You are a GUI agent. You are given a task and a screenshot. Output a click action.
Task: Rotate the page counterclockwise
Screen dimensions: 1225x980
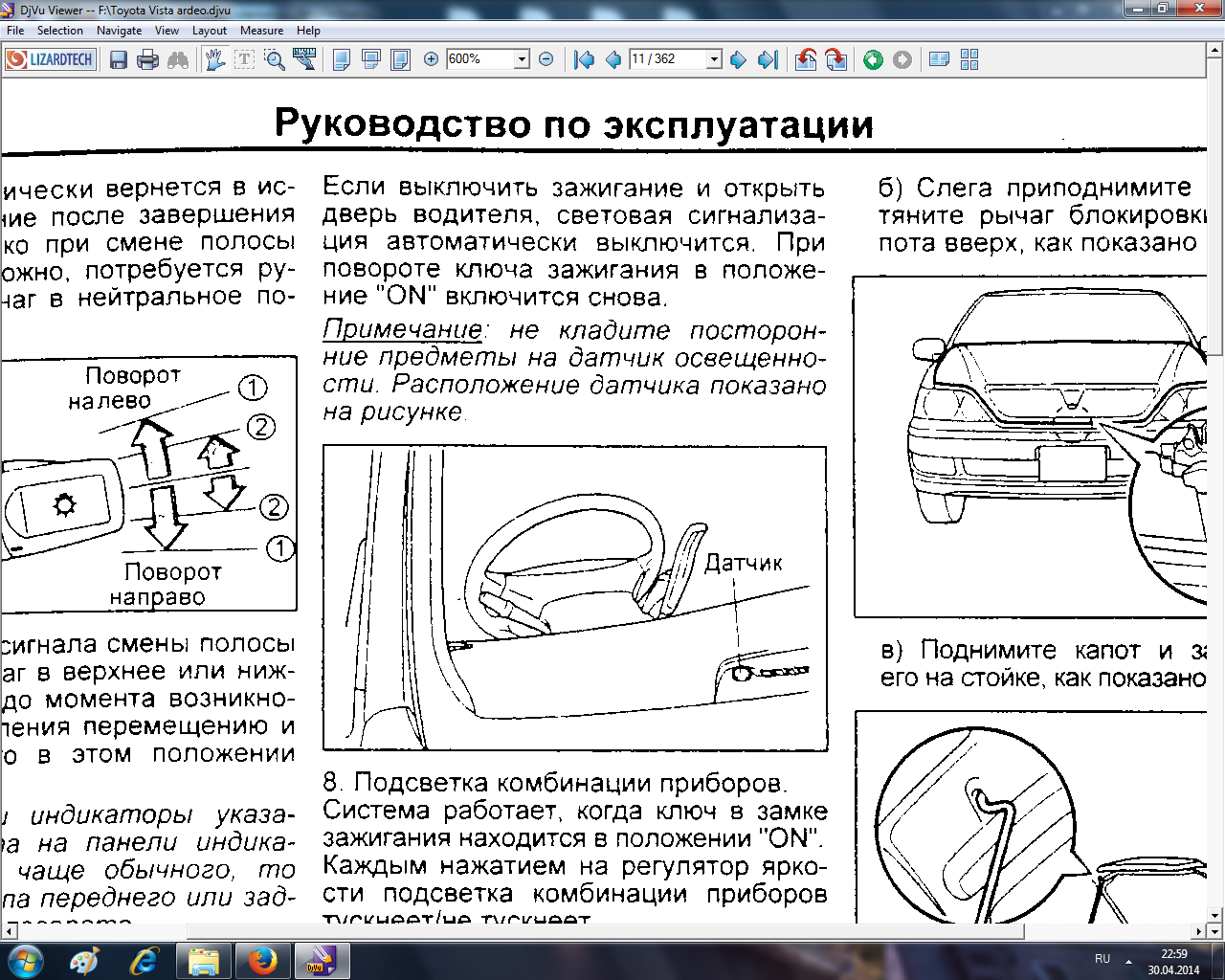806,60
